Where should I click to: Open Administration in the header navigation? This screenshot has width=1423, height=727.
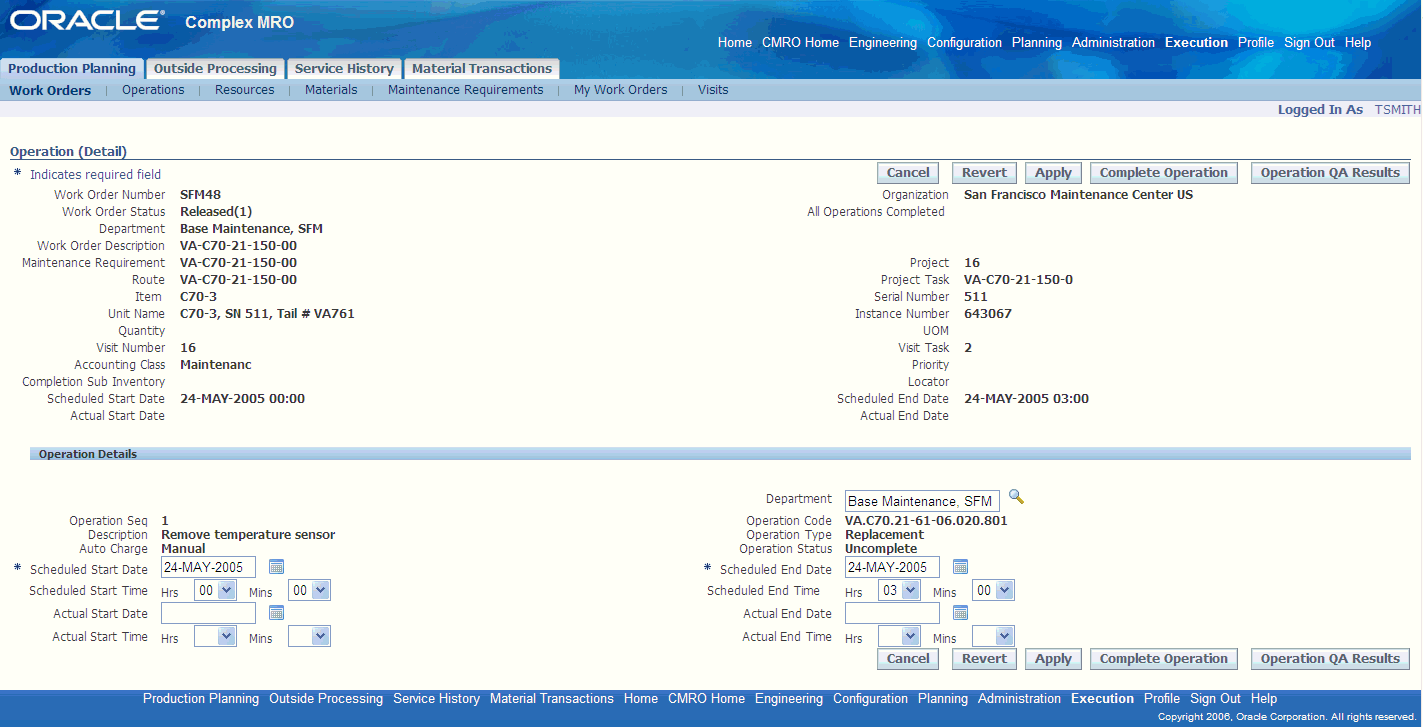pyautogui.click(x=1113, y=43)
